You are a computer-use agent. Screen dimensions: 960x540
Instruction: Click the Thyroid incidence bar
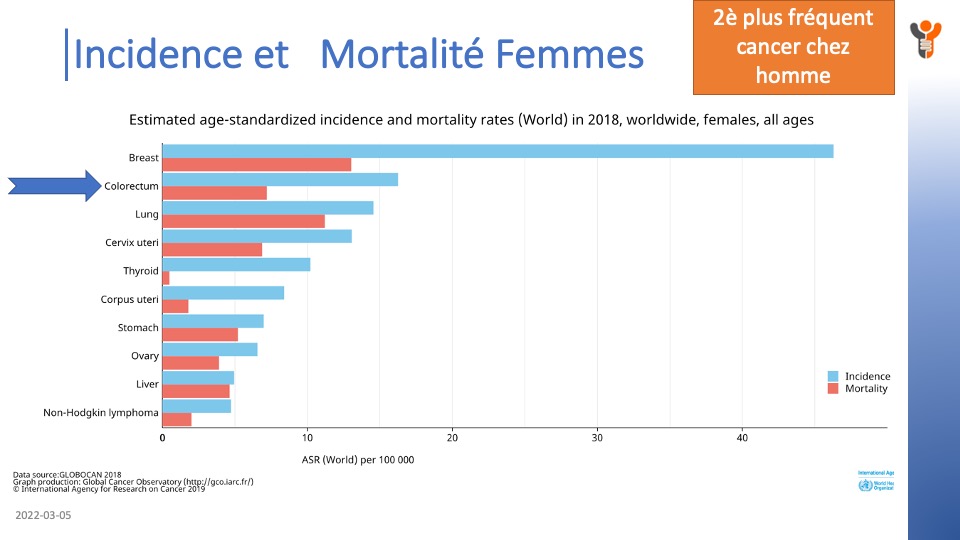tap(236, 264)
